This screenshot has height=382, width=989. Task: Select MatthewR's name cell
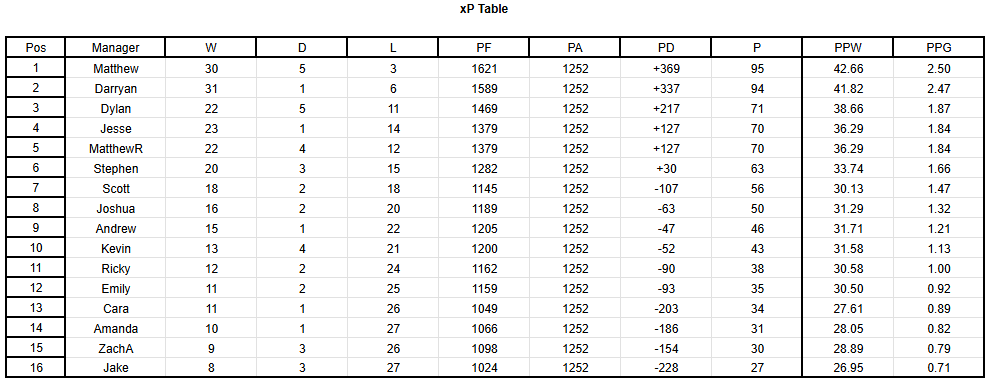point(115,149)
